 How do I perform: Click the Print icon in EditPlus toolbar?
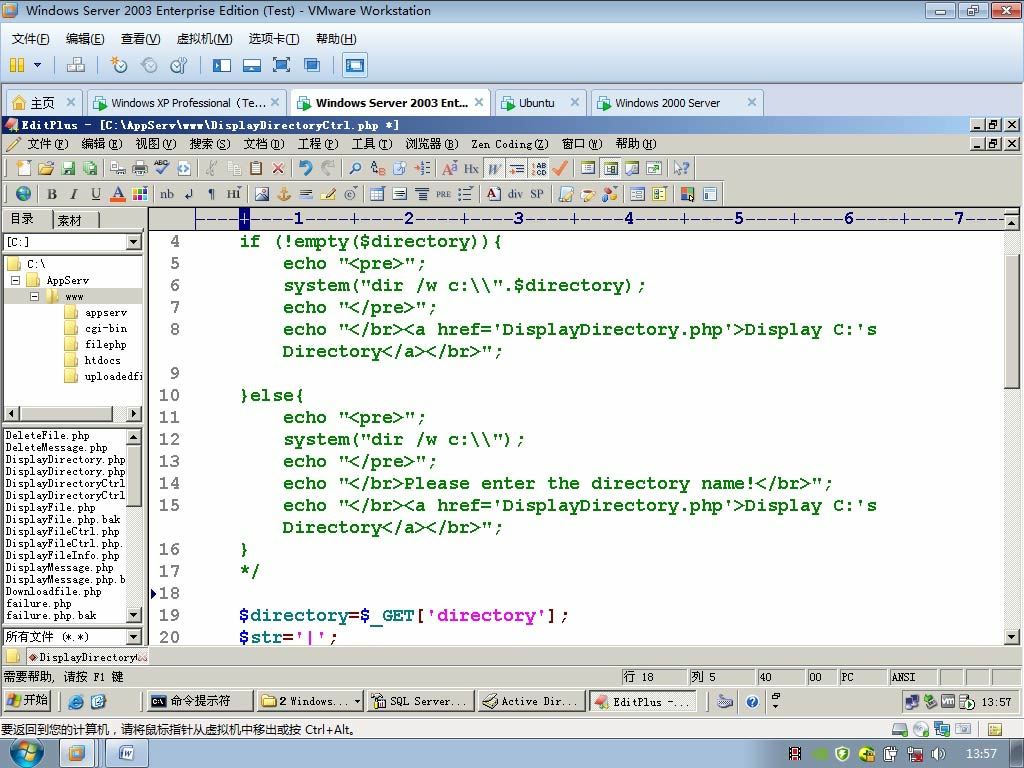(x=140, y=168)
